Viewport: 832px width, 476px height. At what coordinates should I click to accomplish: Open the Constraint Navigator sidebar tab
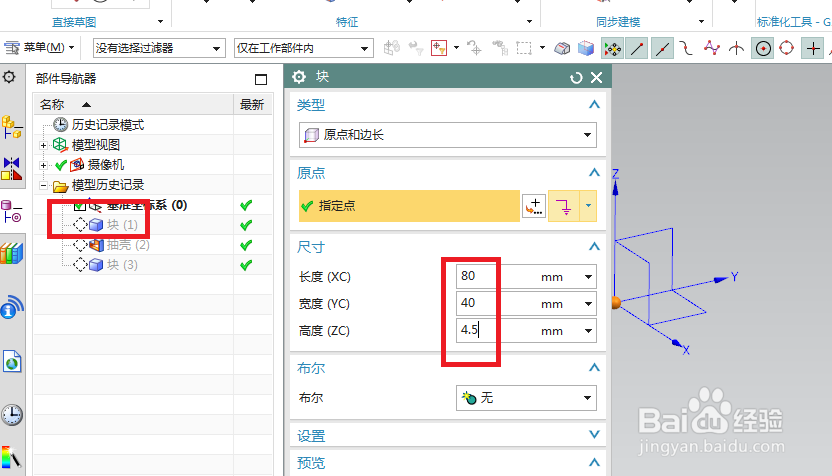(11, 169)
